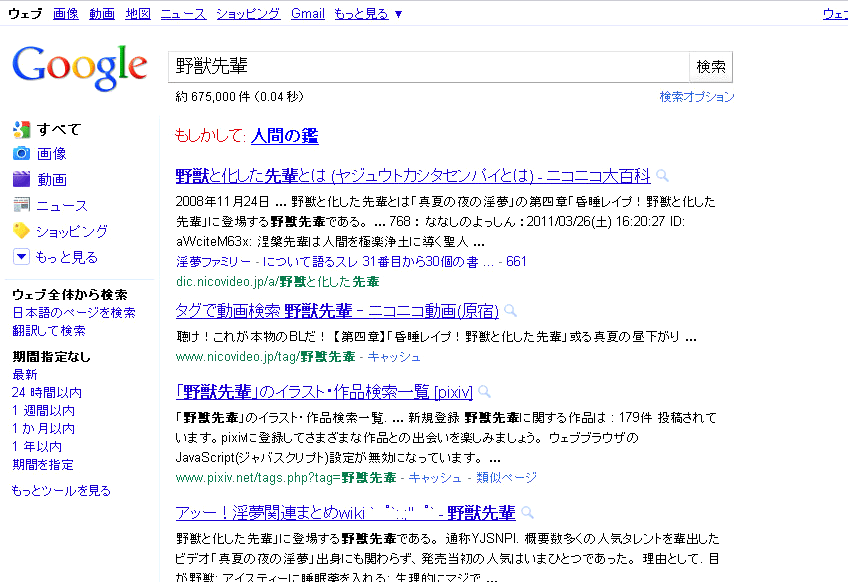848x582 pixels.
Task: Click the suggested query 人間の鑑
Action: [284, 136]
